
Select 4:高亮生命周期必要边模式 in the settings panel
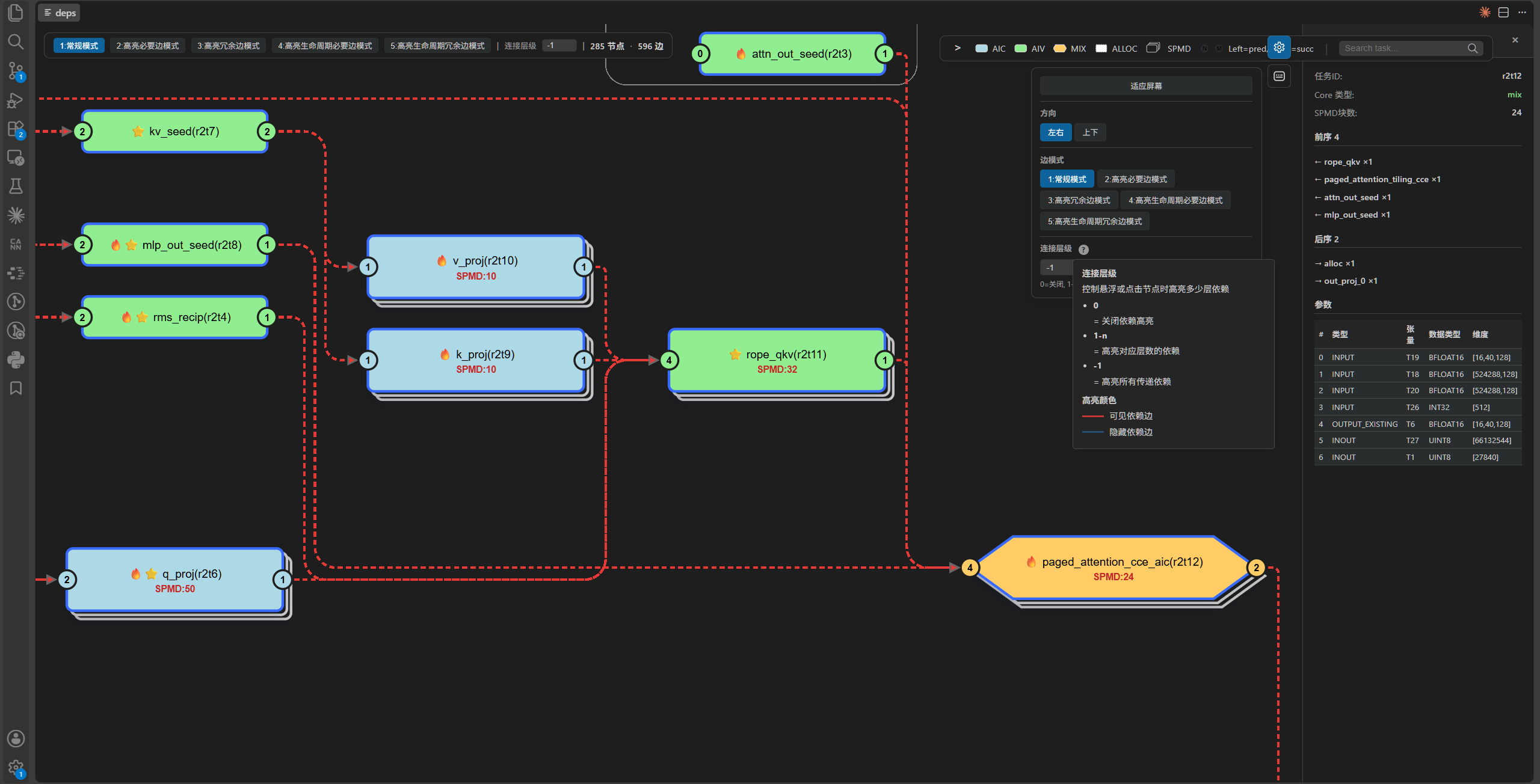click(1175, 200)
